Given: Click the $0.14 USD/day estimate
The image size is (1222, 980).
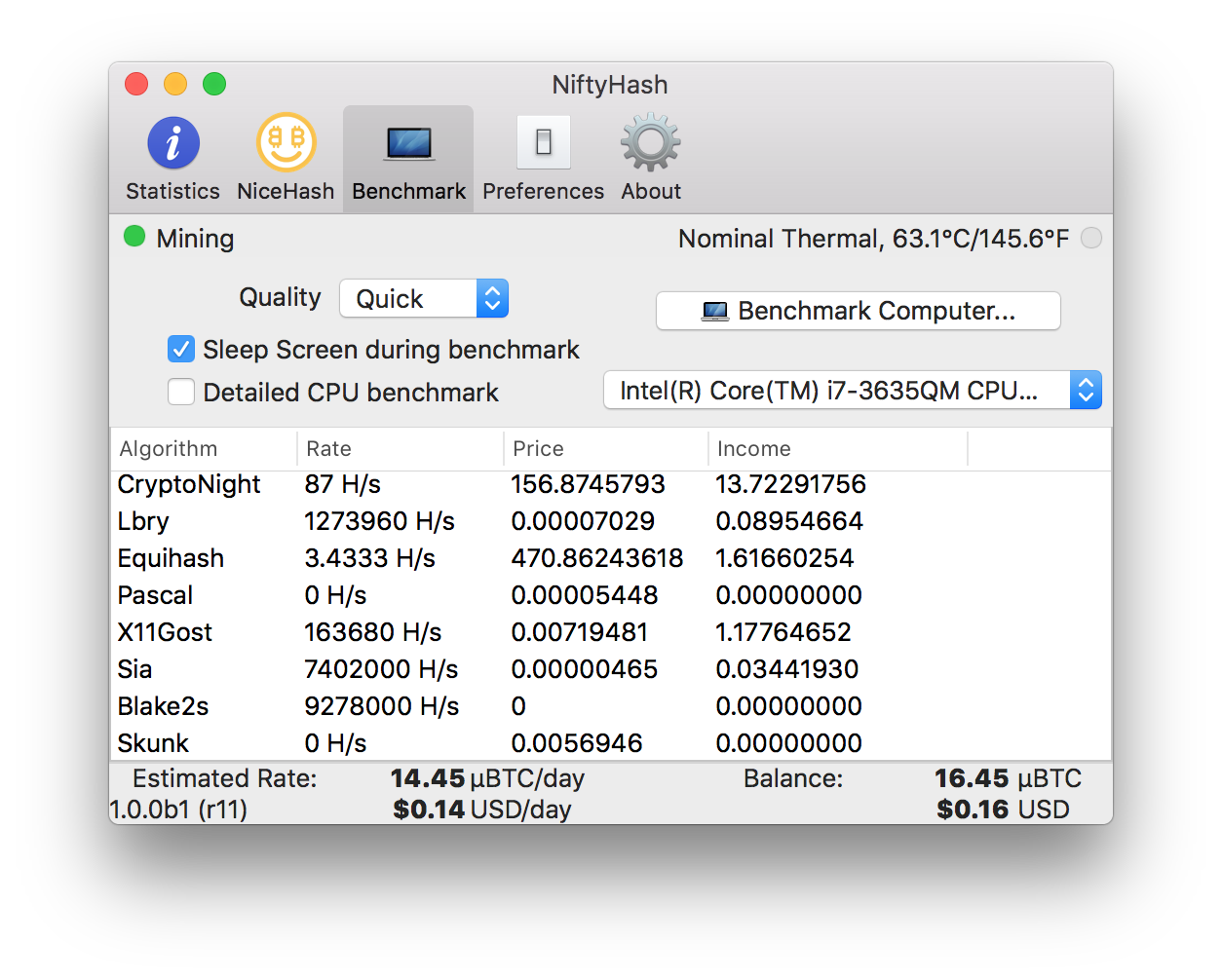Looking at the screenshot, I should pyautogui.click(x=482, y=810).
